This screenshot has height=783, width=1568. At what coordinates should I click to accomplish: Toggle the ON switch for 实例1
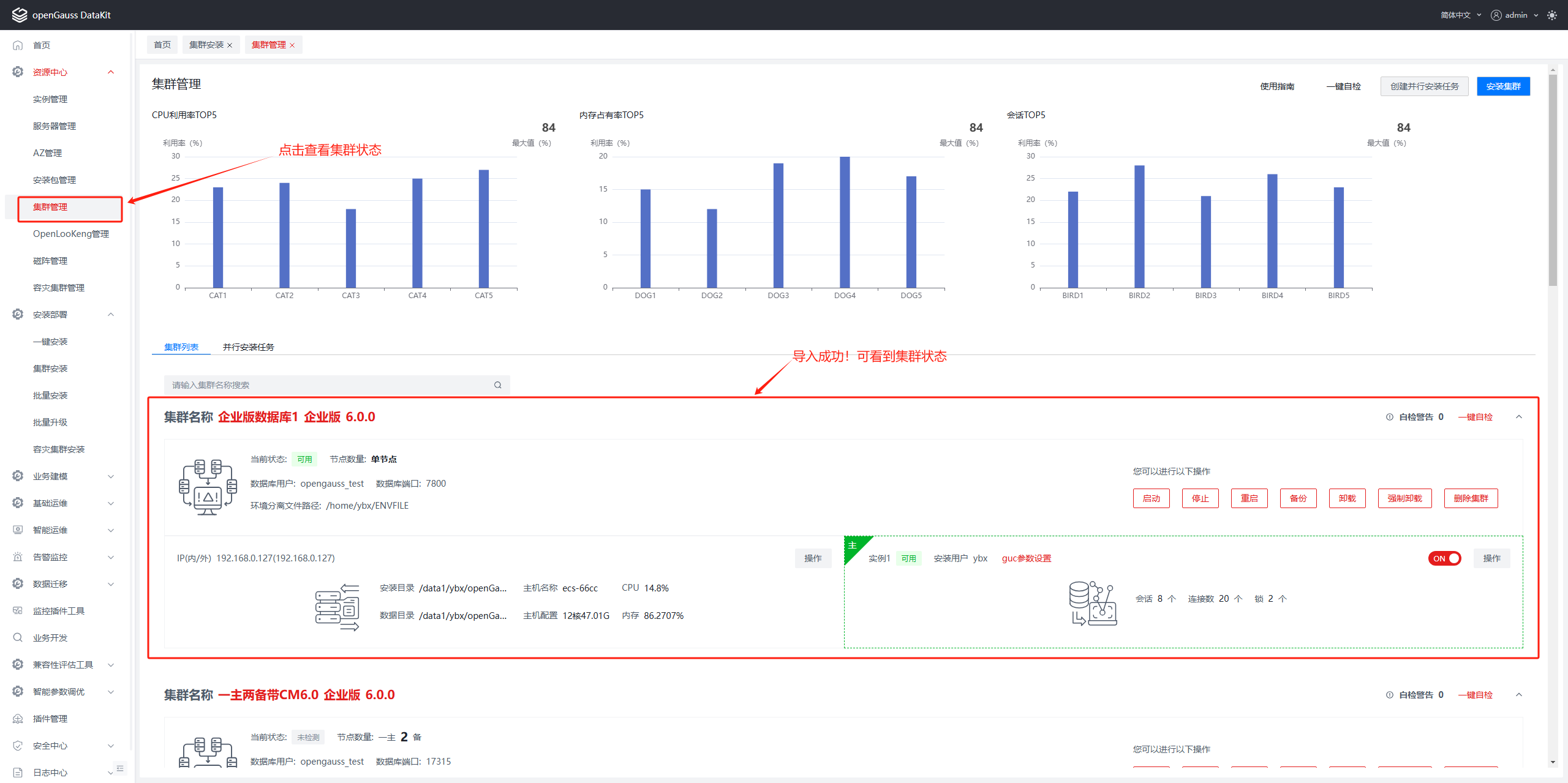tap(1444, 558)
